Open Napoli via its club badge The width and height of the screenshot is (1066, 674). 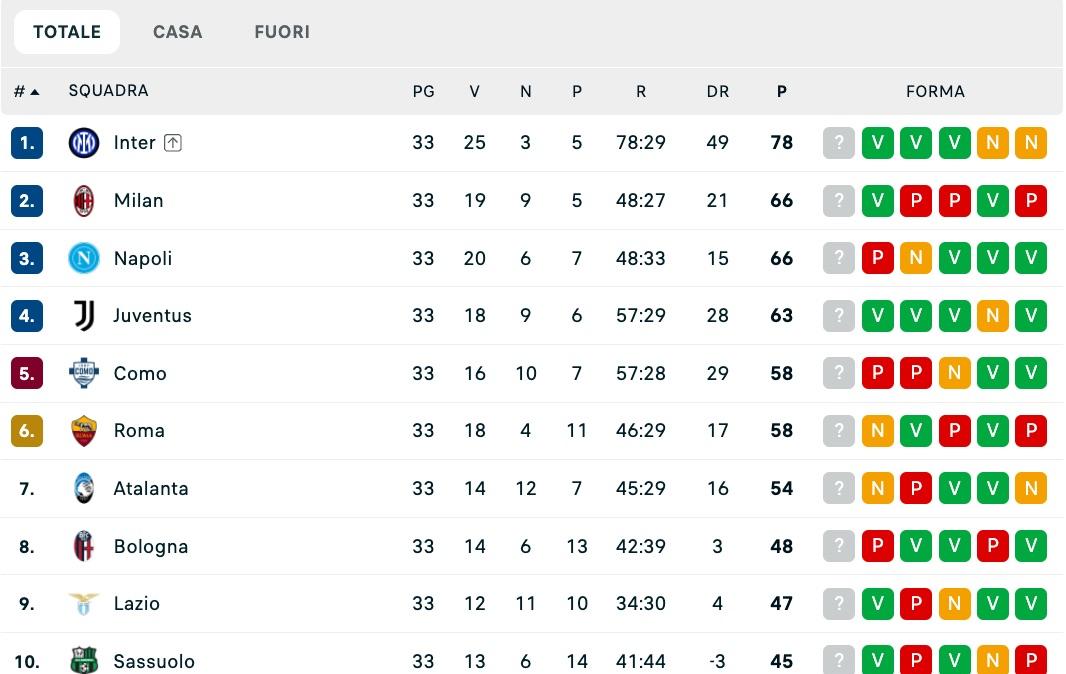84,257
